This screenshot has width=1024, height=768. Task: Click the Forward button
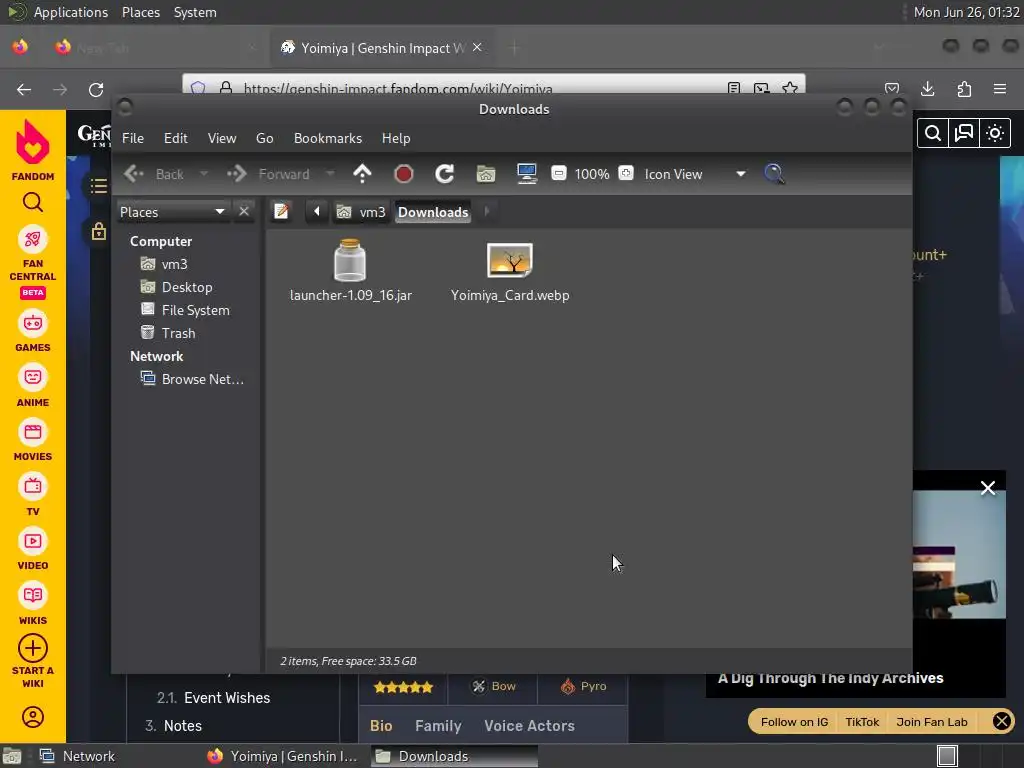(268, 174)
